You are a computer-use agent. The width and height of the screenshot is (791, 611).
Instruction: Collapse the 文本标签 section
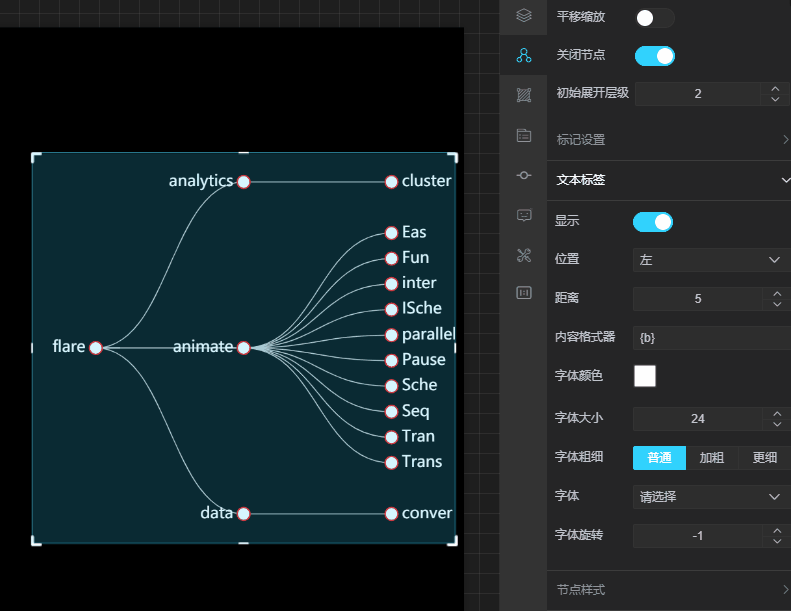(x=669, y=180)
